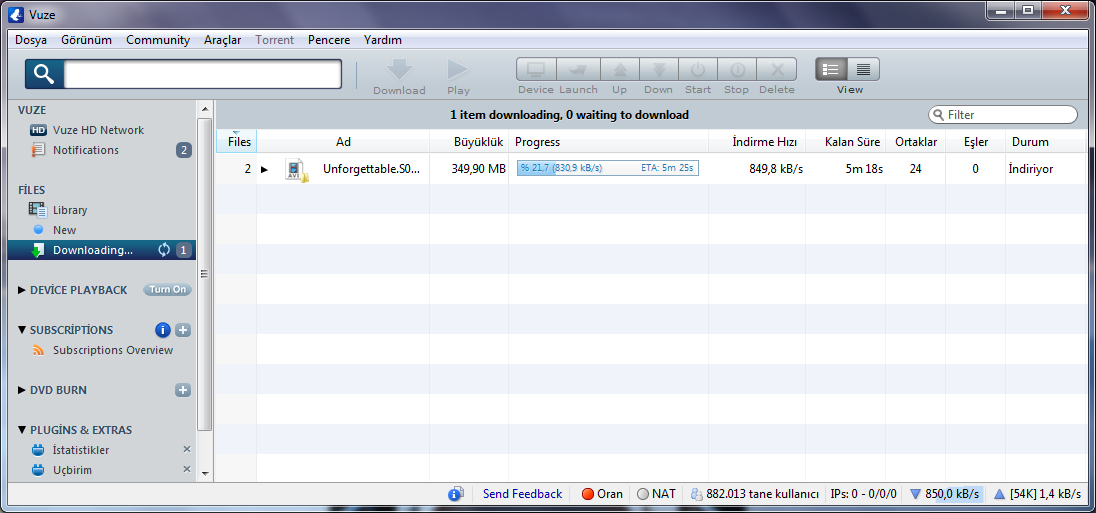The width and height of the screenshot is (1096, 513).
Task: Open the Library sidebar item
Action: coord(69,210)
